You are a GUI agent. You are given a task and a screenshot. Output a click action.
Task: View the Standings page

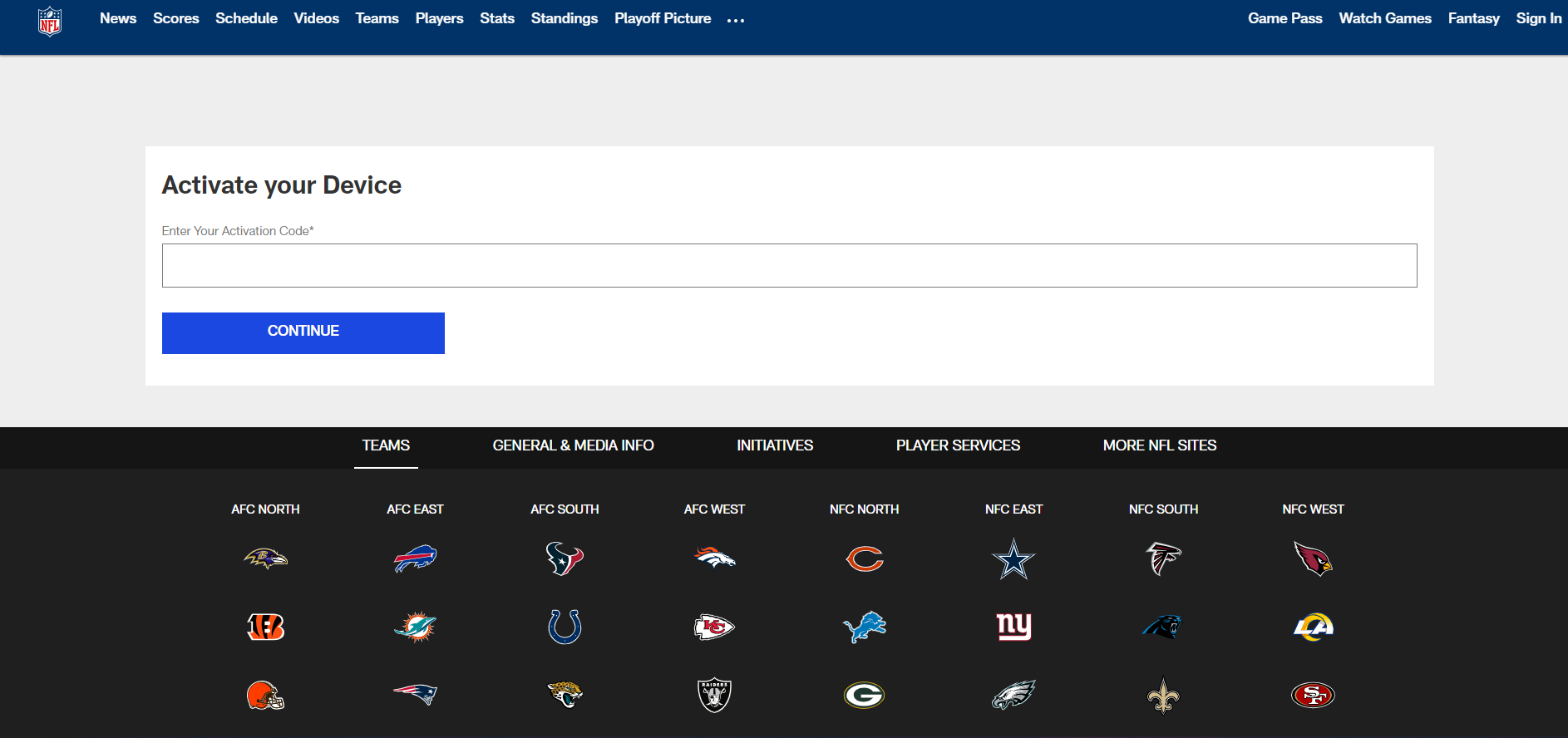pyautogui.click(x=565, y=18)
